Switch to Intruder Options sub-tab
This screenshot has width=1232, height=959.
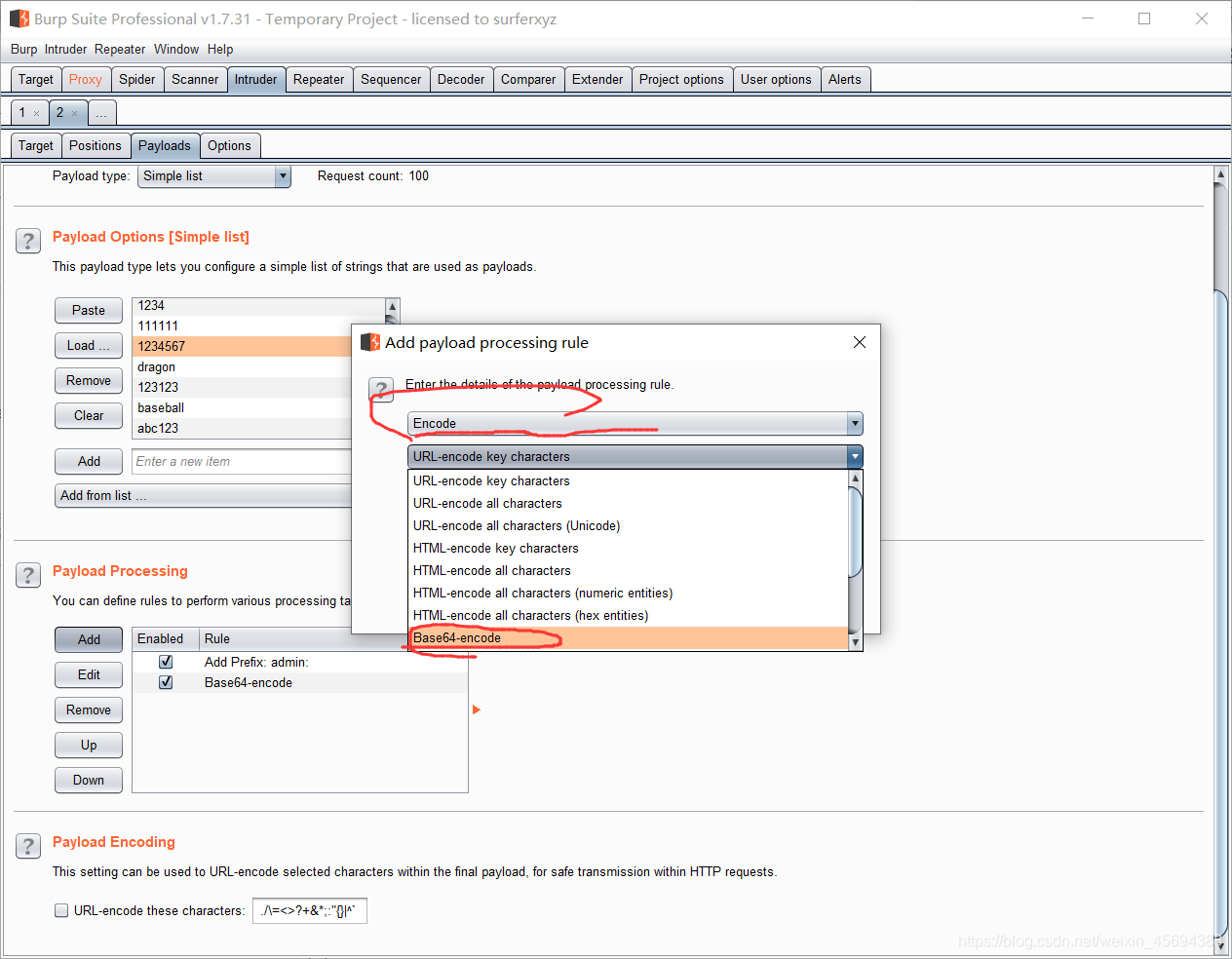coord(229,146)
